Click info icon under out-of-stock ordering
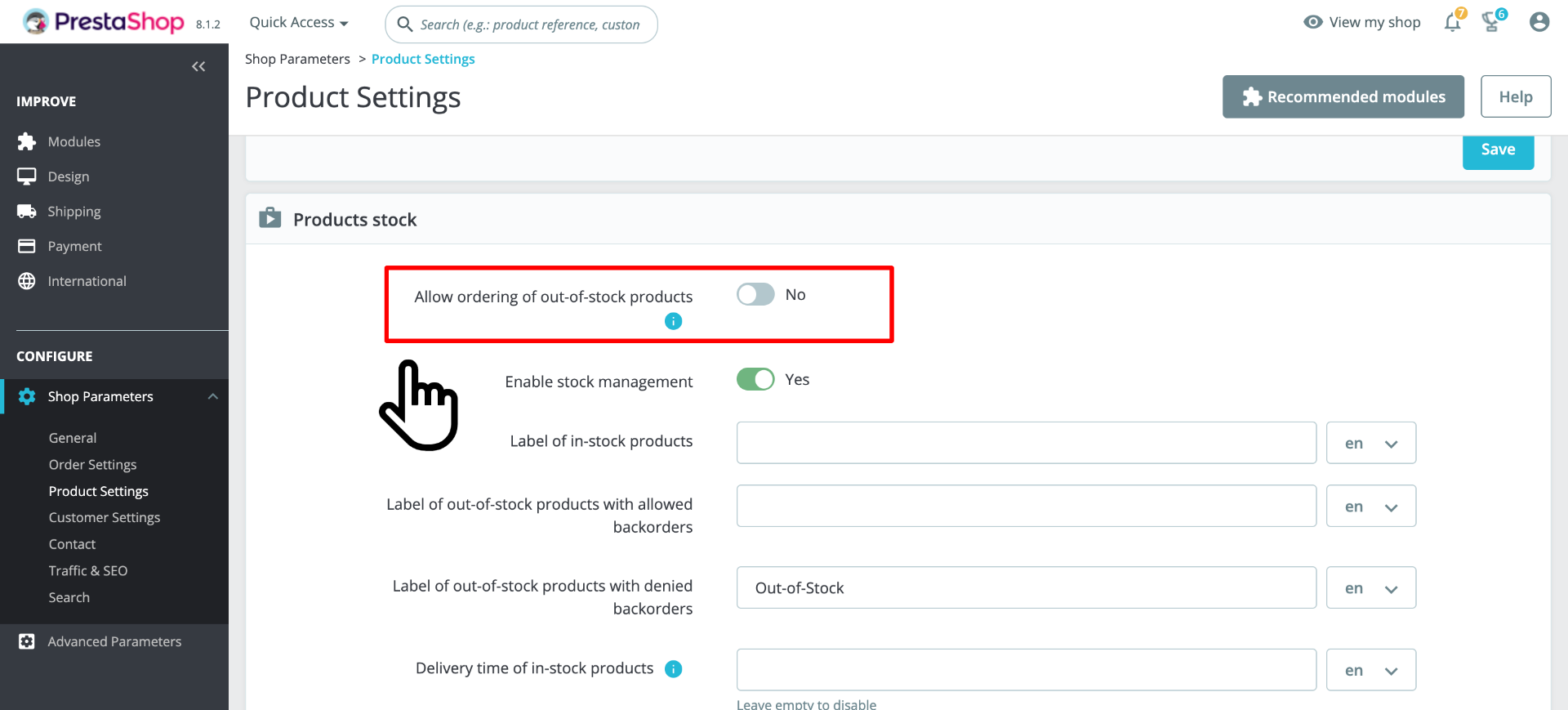This screenshot has width=1568, height=710. click(673, 321)
